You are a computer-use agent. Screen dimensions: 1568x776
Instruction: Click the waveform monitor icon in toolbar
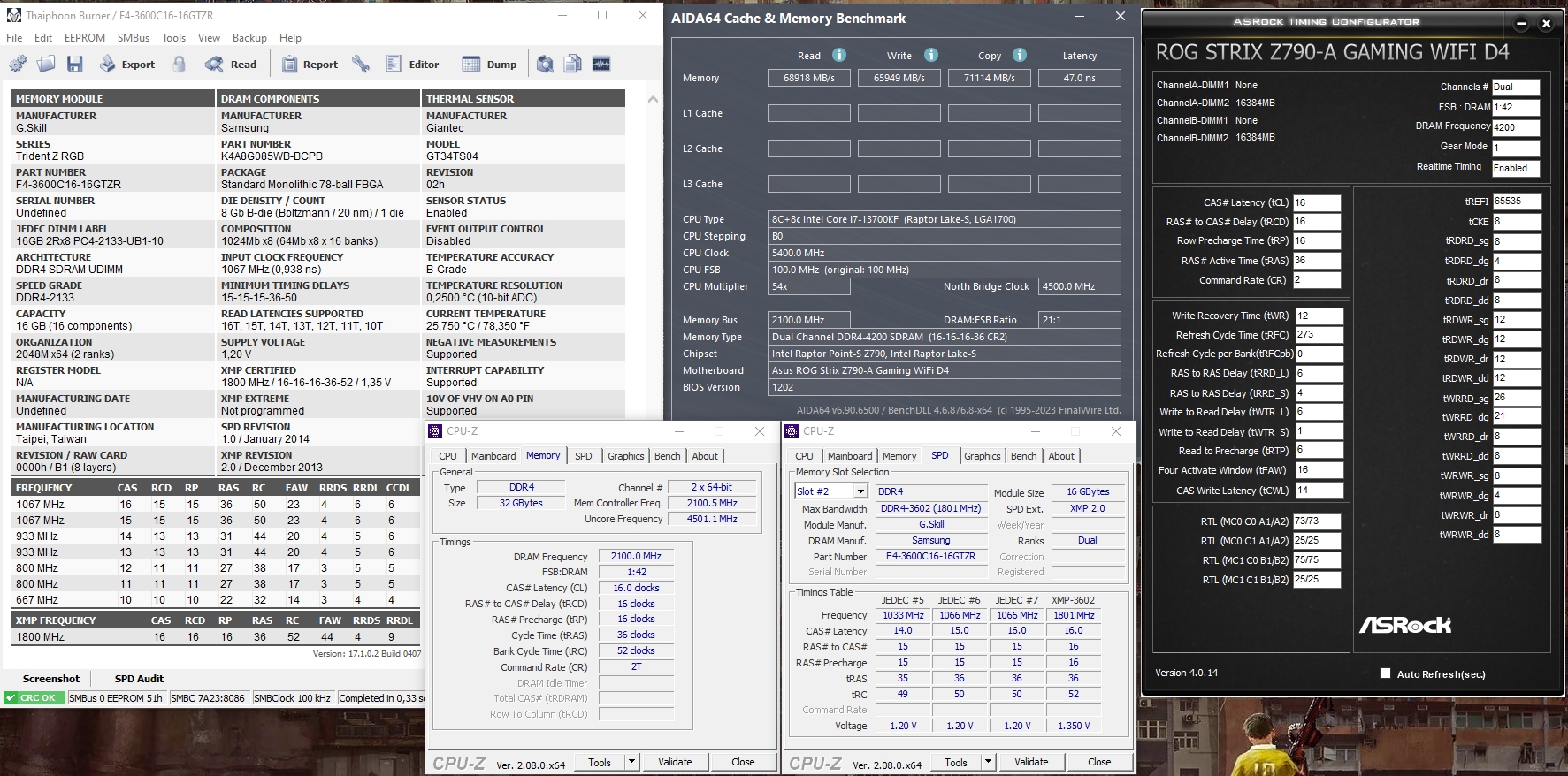click(601, 64)
